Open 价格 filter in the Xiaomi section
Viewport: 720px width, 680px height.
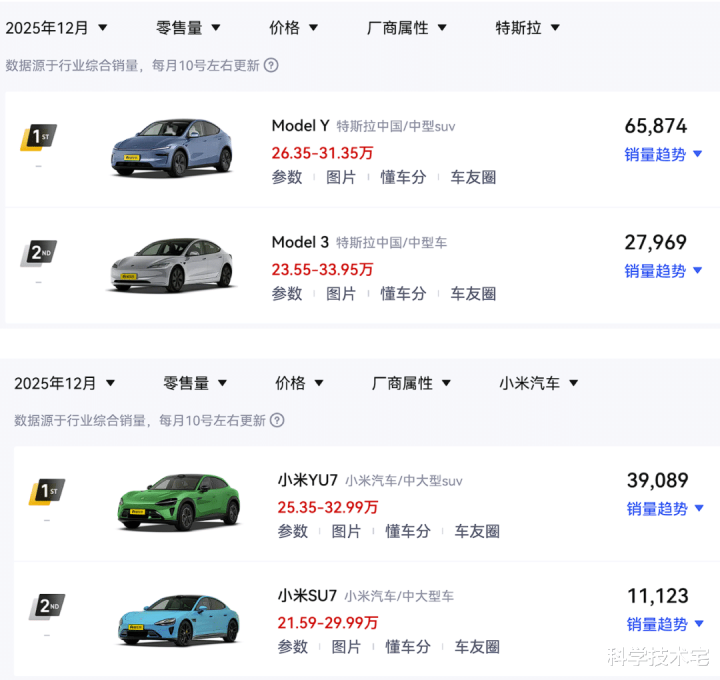click(x=299, y=383)
